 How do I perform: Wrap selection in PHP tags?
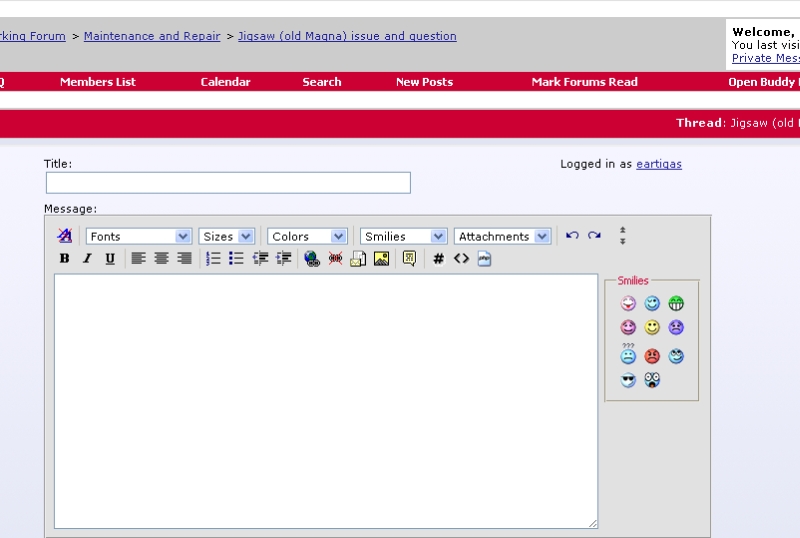(x=484, y=258)
